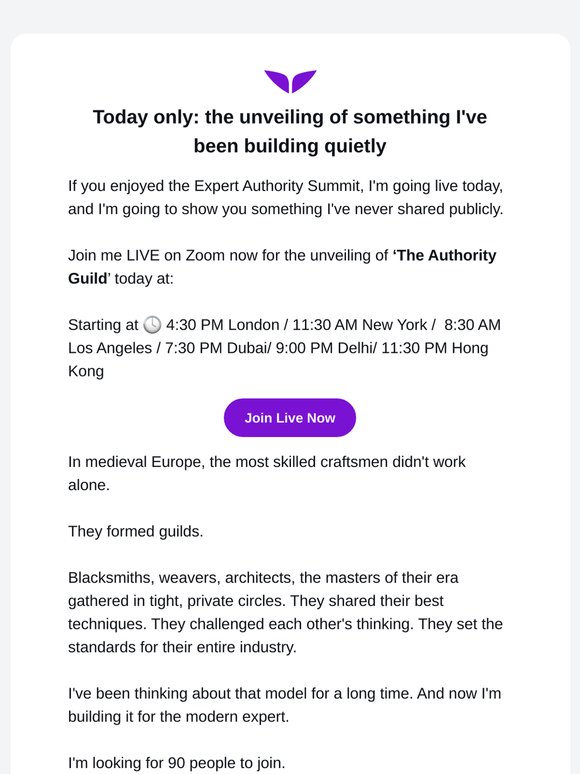Click the 'Expert Authority Summit' opening paragraph

286,197
